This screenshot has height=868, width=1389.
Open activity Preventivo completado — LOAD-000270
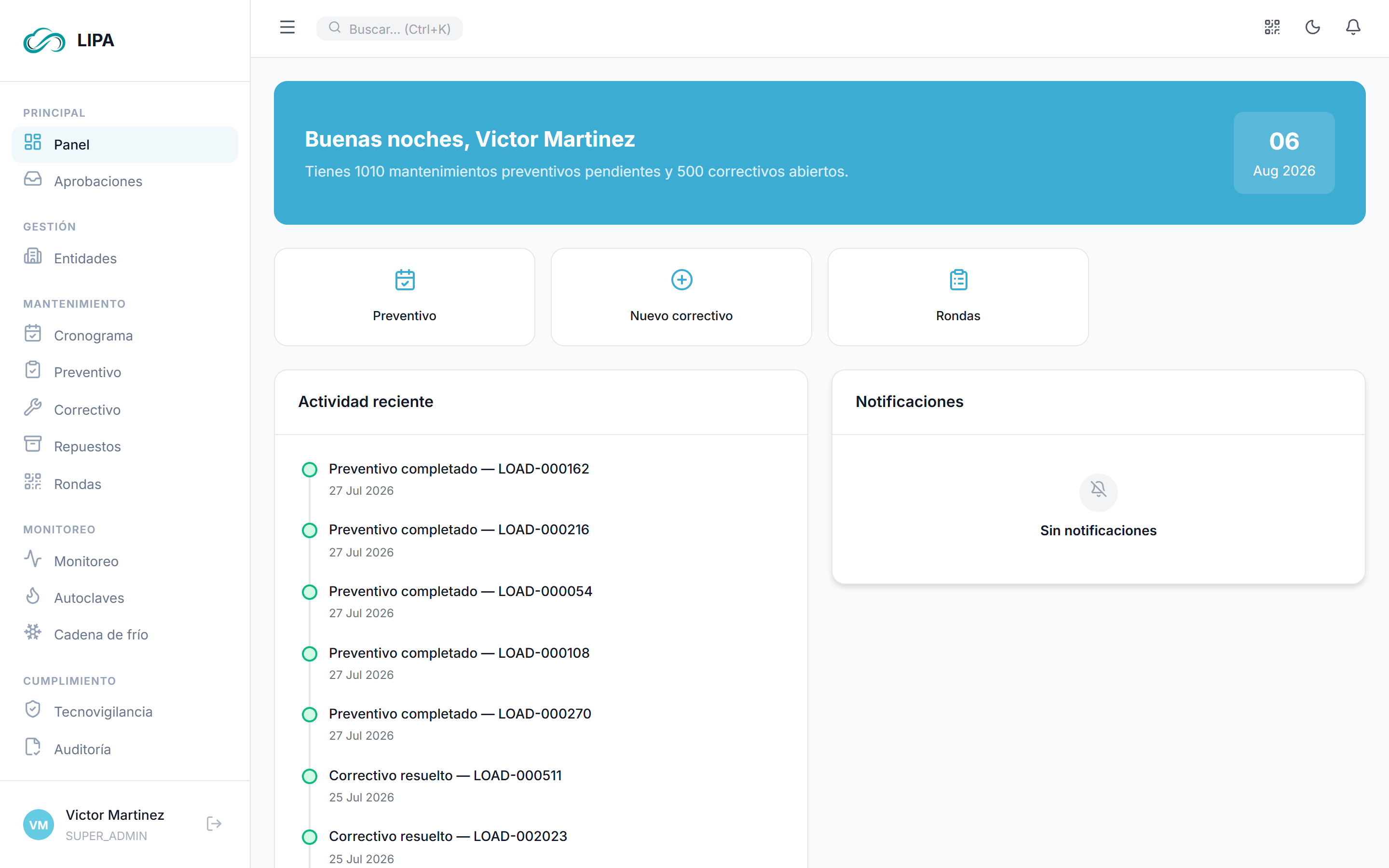pyautogui.click(x=460, y=714)
